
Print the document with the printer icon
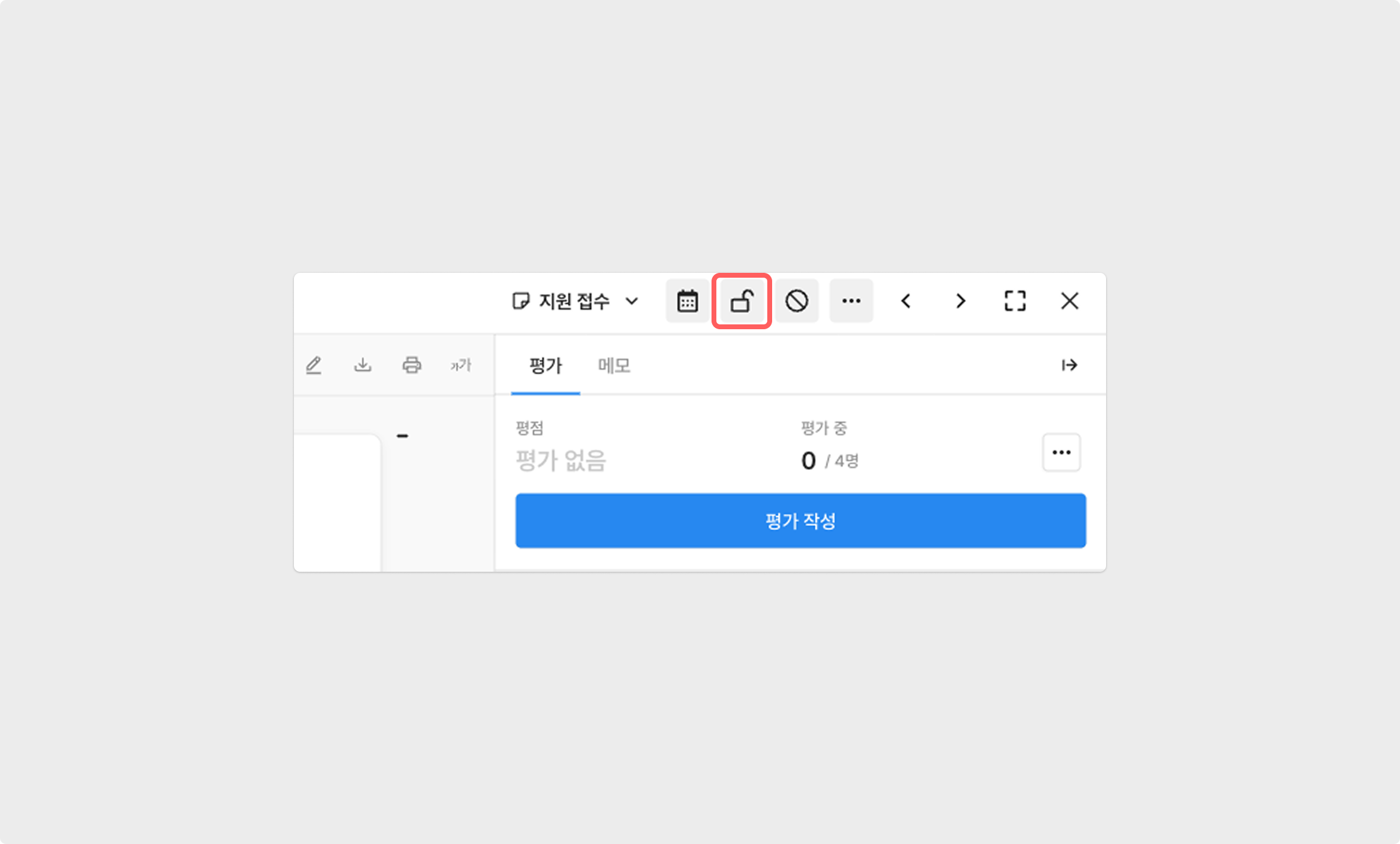click(x=412, y=365)
